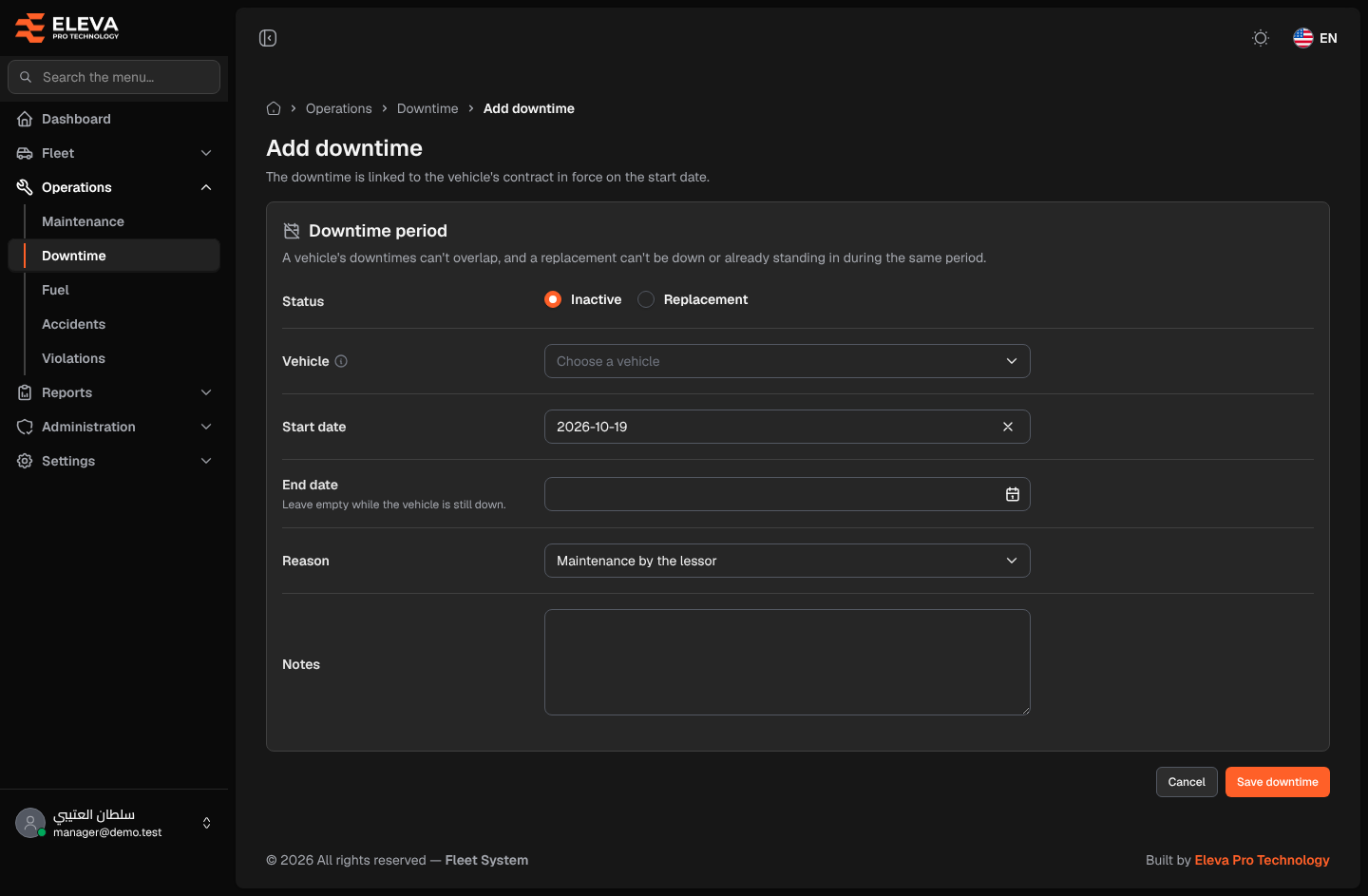Open the Maintenance menu item
This screenshot has width=1368, height=896.
coord(114,221)
